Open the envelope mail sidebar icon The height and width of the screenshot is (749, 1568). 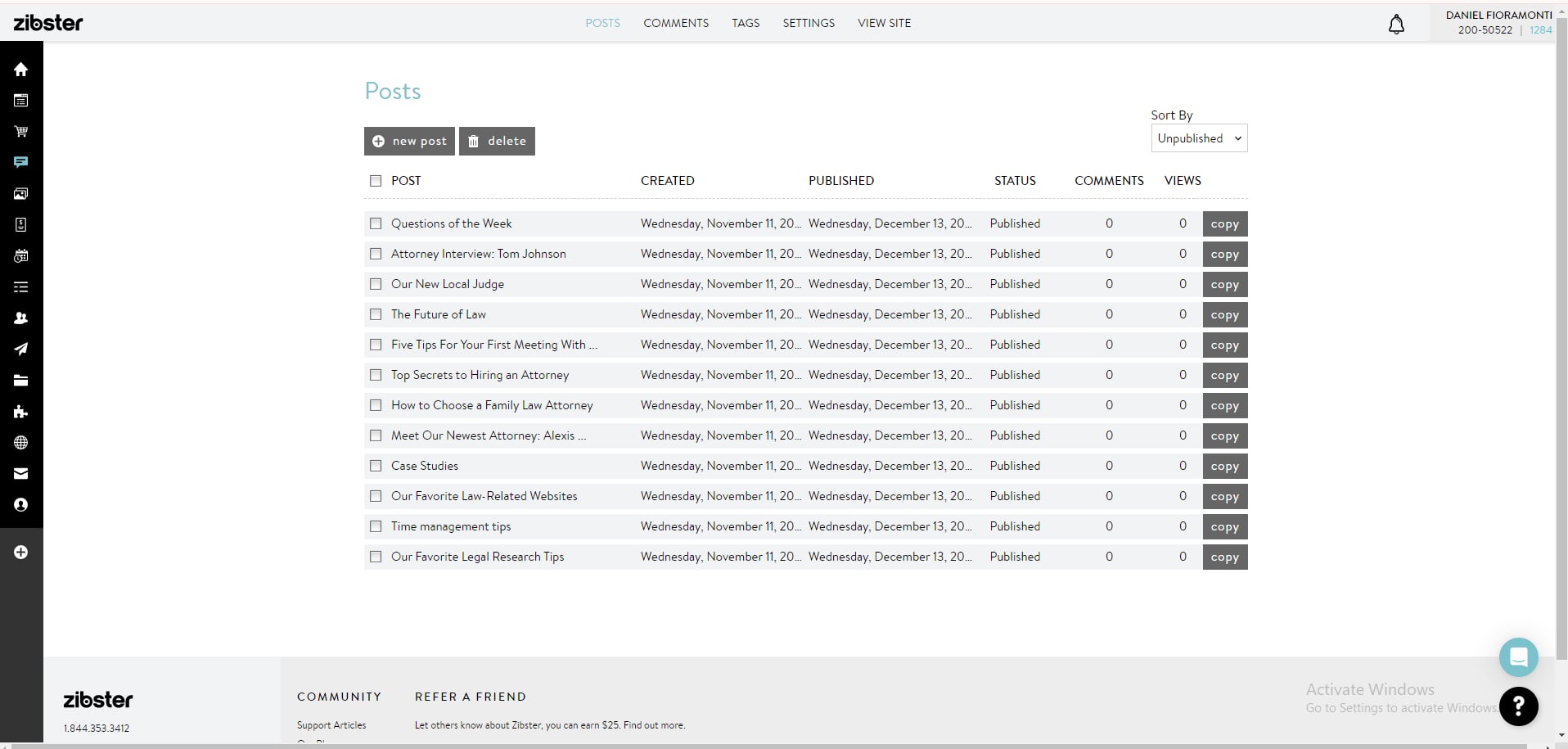pos(21,474)
